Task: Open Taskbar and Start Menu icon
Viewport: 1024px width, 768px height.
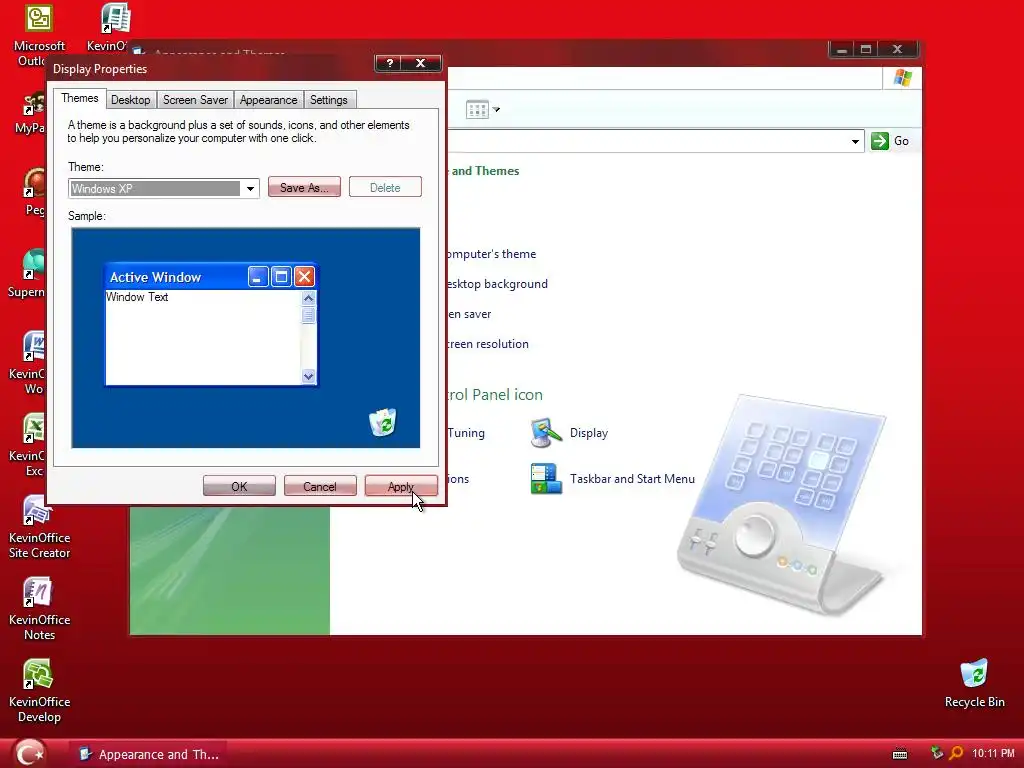Action: pyautogui.click(x=546, y=479)
